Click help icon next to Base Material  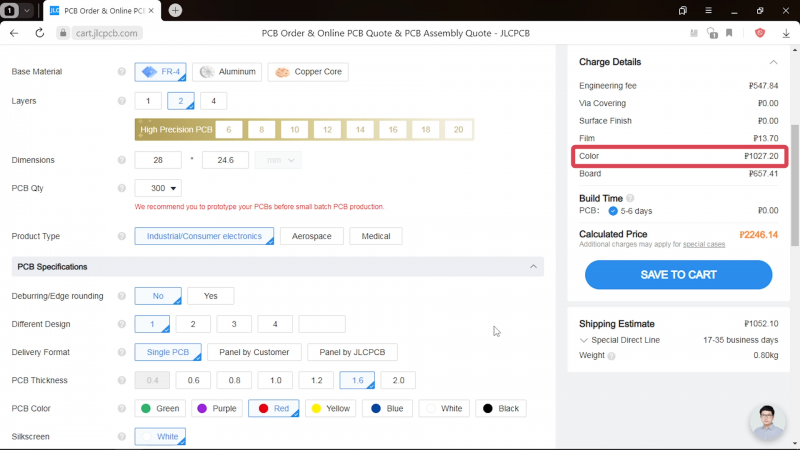(121, 72)
